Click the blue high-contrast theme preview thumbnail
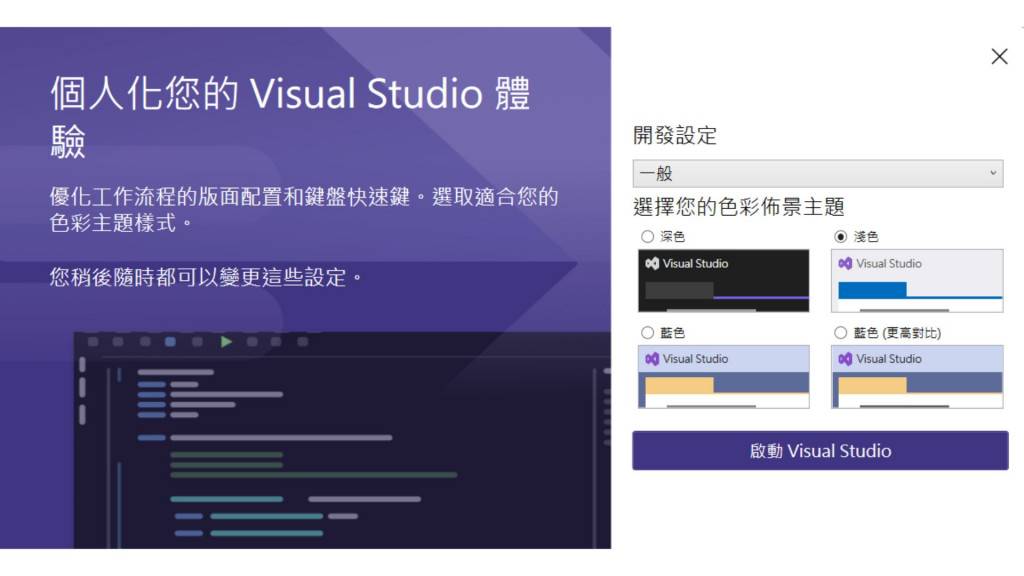1024x576 pixels. click(917, 377)
